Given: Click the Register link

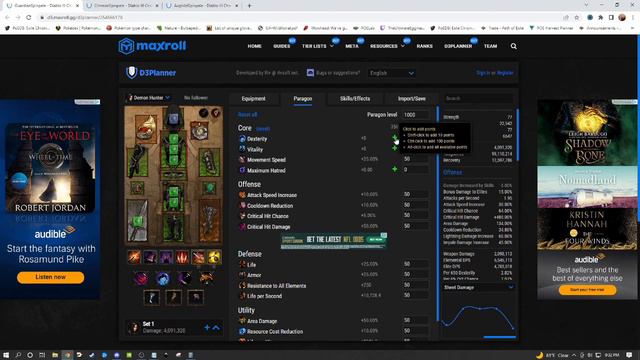Looking at the screenshot, I should point(505,73).
